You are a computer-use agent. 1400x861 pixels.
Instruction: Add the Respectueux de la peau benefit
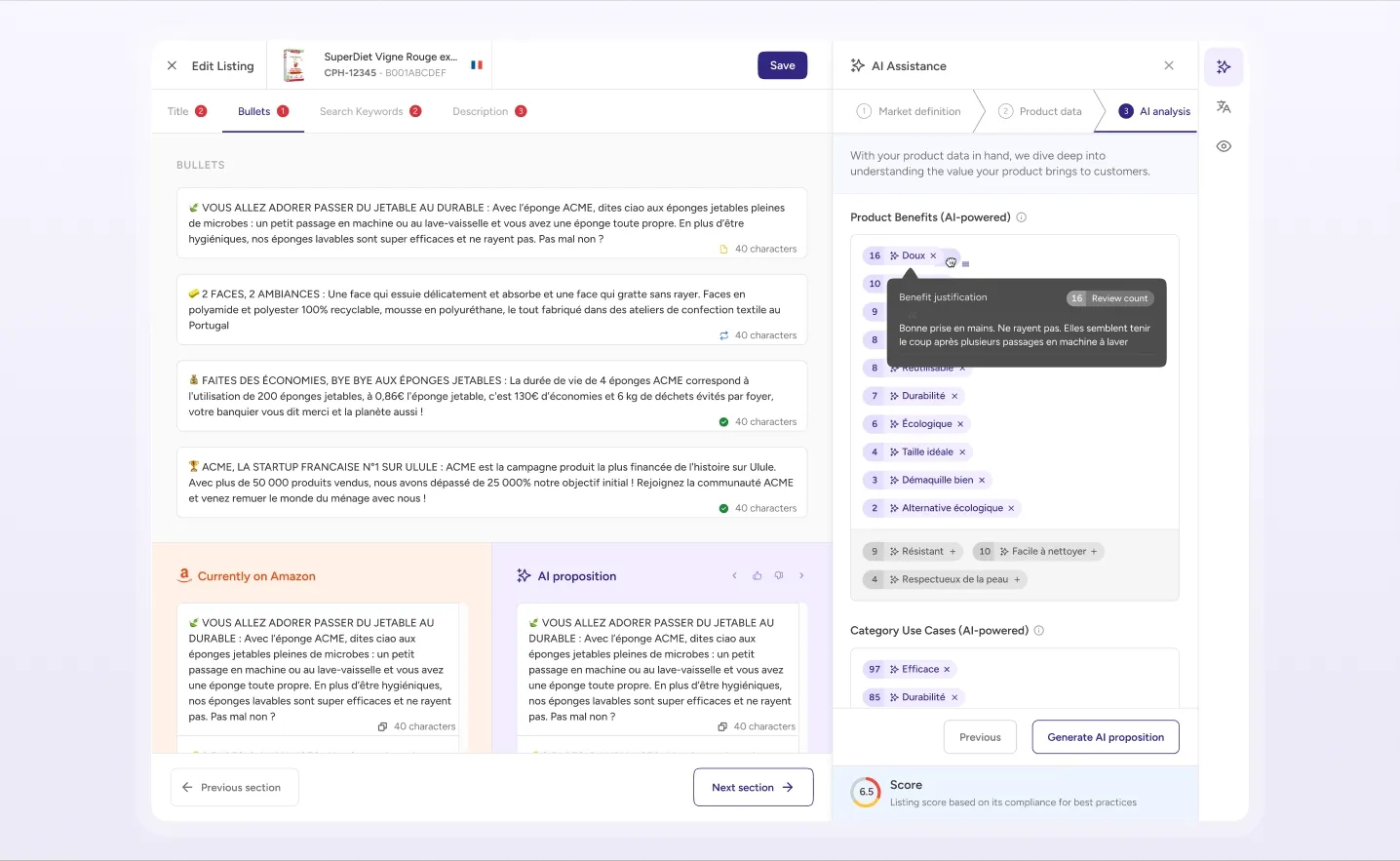tap(1017, 579)
